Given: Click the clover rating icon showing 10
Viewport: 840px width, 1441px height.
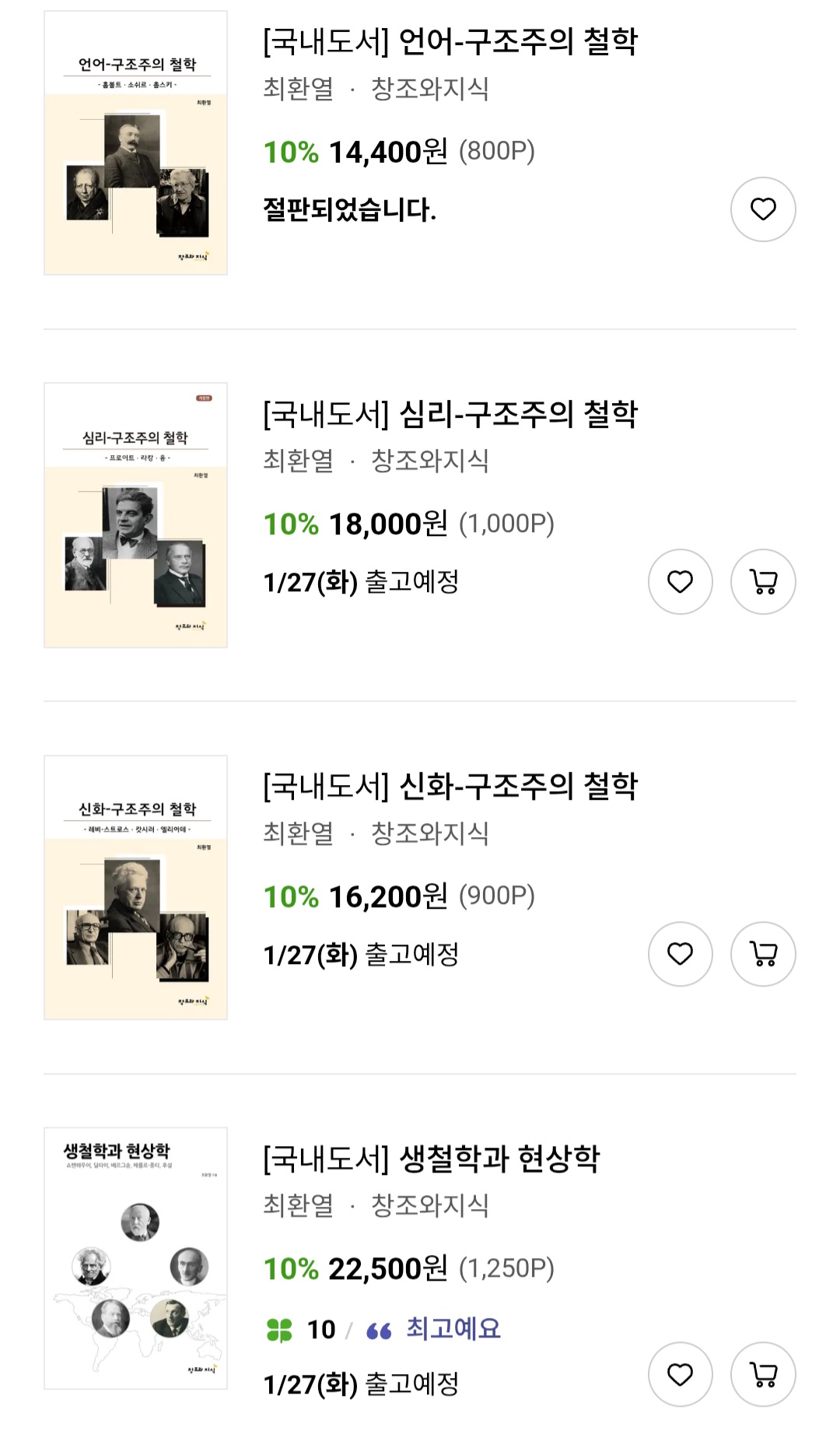Looking at the screenshot, I should 279,1330.
